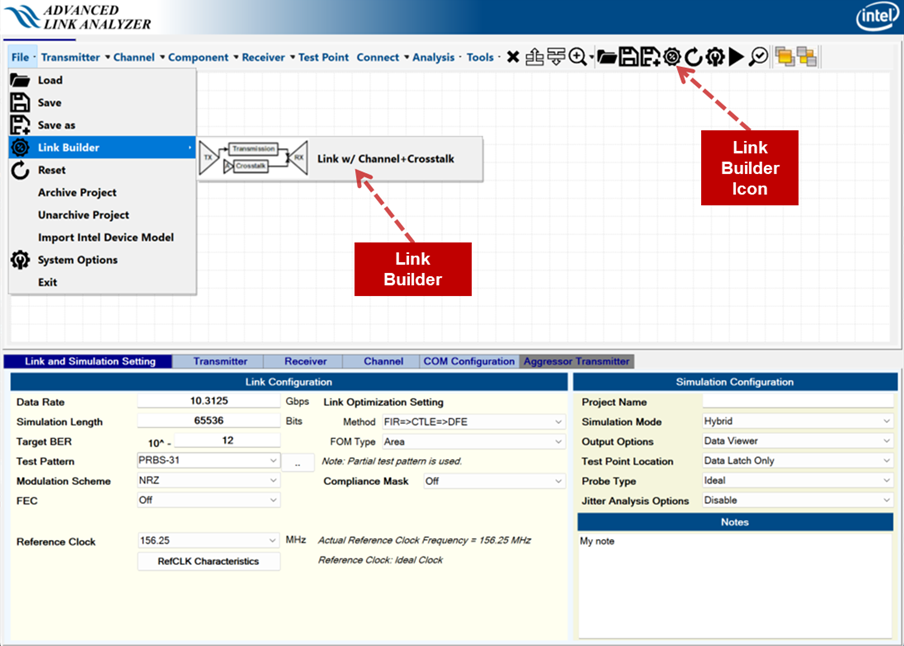Click the Intel logo in header
The width and height of the screenshot is (904, 646).
tap(877, 18)
